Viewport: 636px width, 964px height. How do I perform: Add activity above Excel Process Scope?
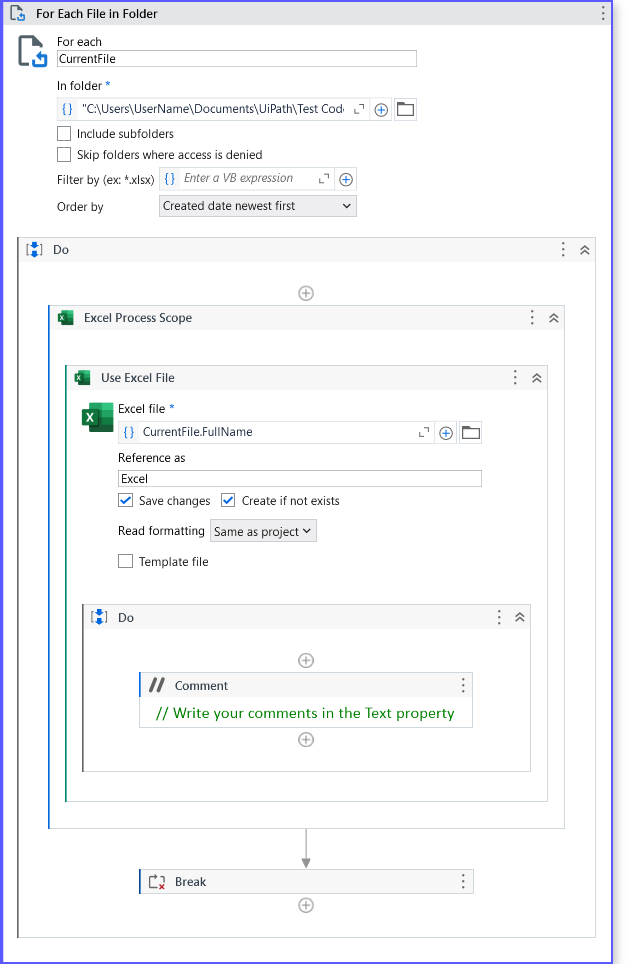click(306, 293)
